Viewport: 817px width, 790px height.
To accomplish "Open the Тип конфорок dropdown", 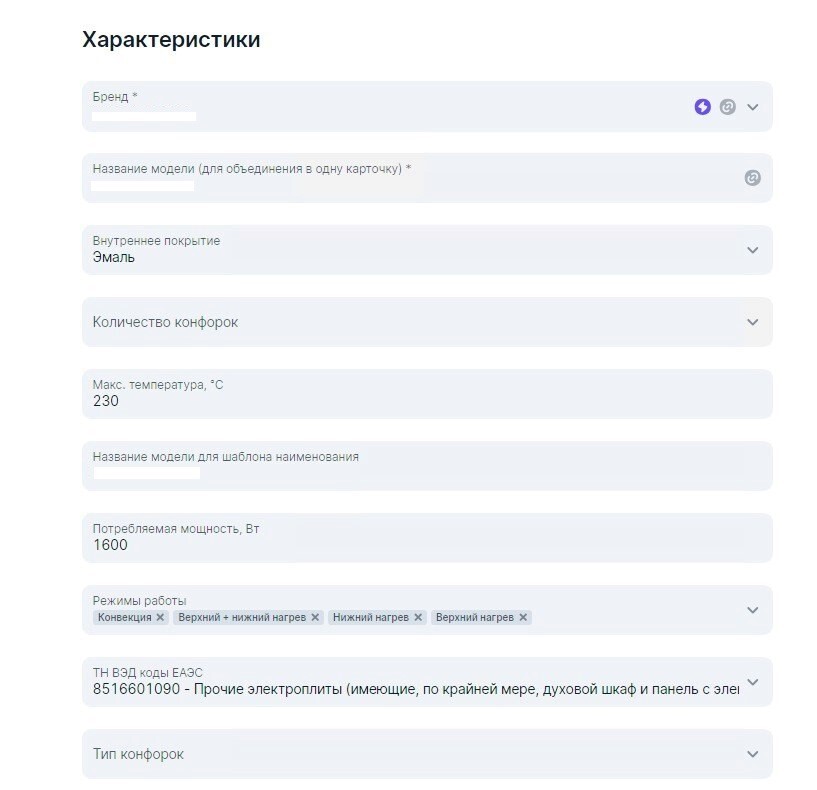I will pos(427,754).
